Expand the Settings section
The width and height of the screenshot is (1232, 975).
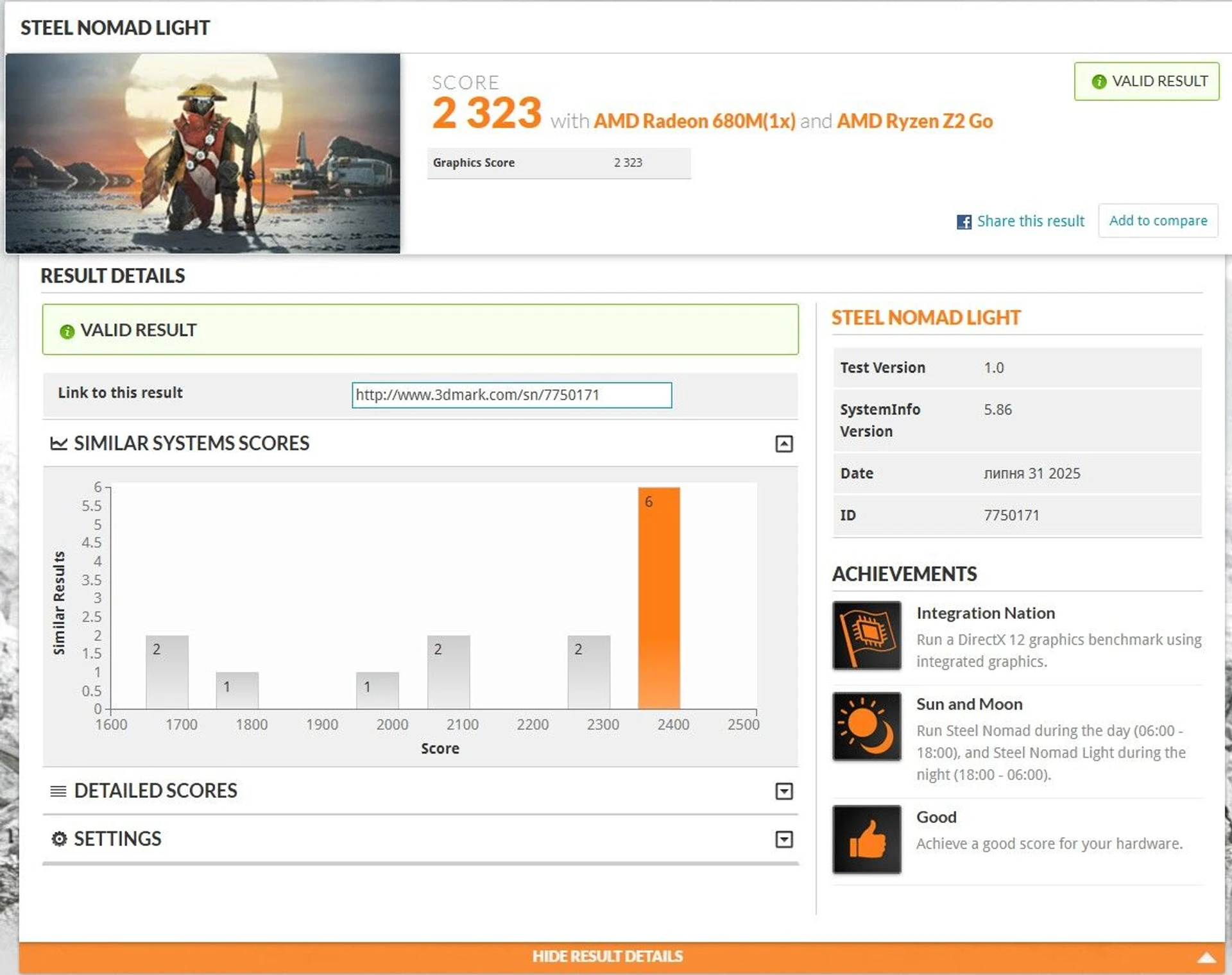pyautogui.click(x=784, y=840)
